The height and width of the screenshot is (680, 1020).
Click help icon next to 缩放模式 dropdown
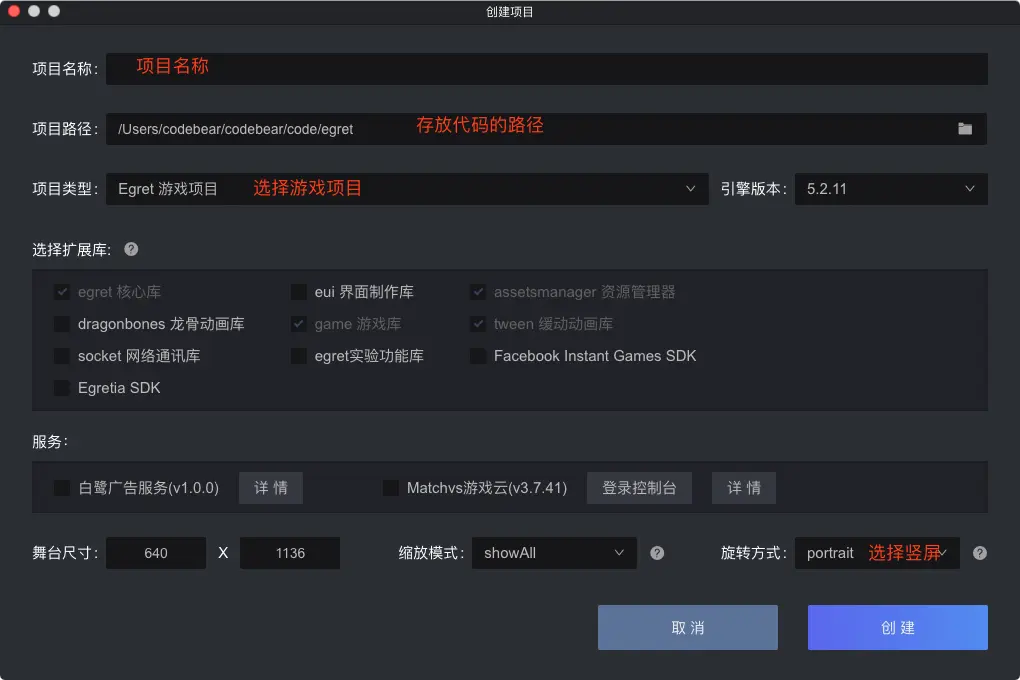[657, 553]
